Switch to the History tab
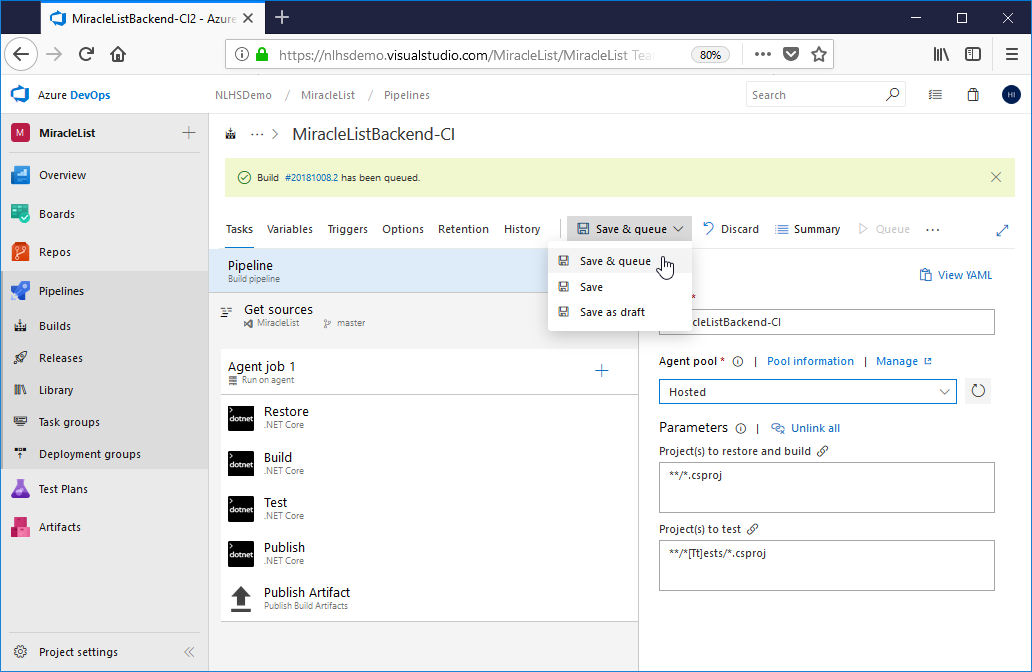1032x672 pixels. coord(522,229)
